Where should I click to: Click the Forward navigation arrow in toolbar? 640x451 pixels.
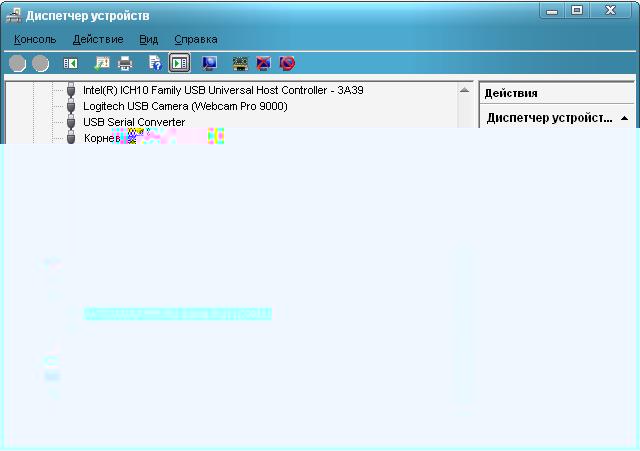pyautogui.click(x=40, y=63)
